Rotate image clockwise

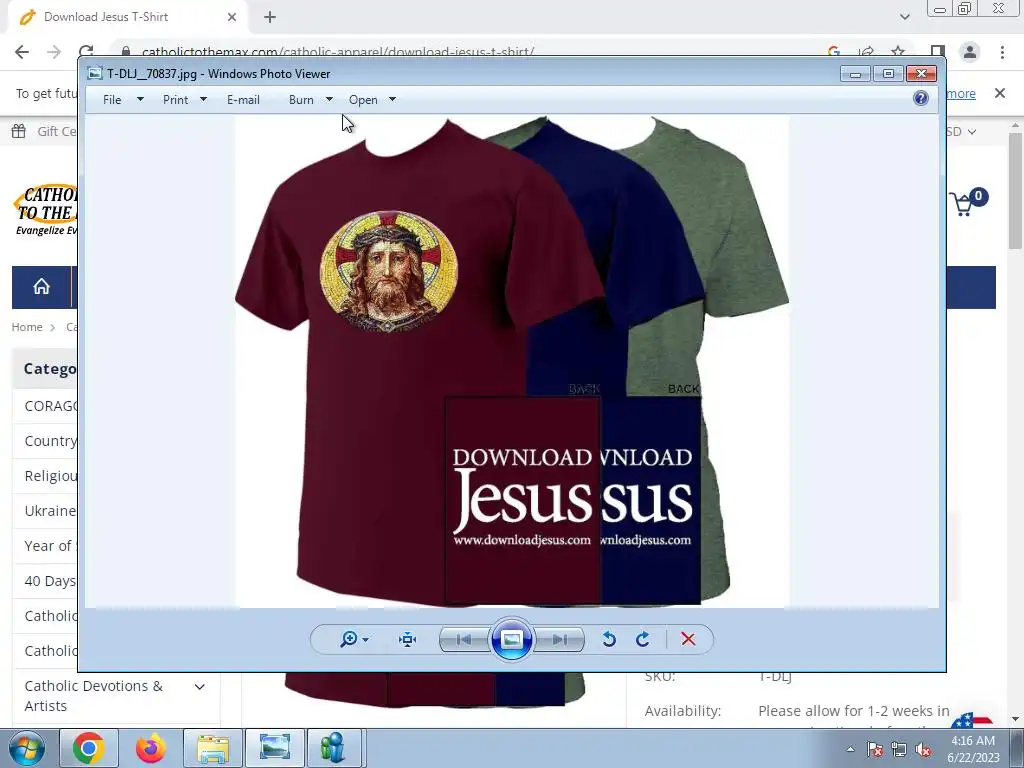click(x=643, y=639)
